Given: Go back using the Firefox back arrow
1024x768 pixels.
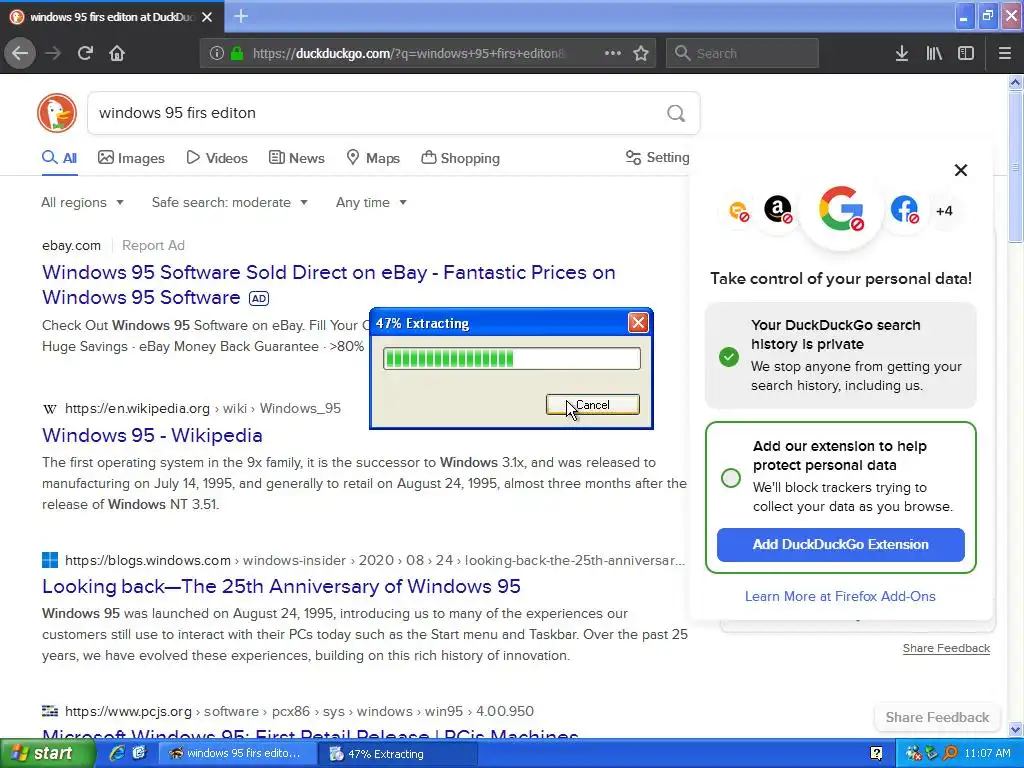Looking at the screenshot, I should (20, 53).
